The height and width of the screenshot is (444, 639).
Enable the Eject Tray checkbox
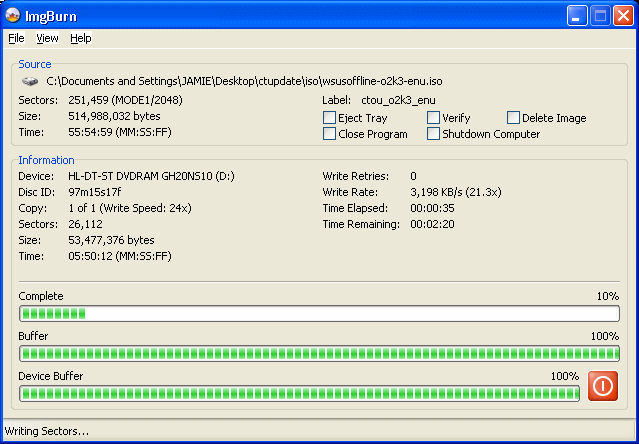[329, 118]
